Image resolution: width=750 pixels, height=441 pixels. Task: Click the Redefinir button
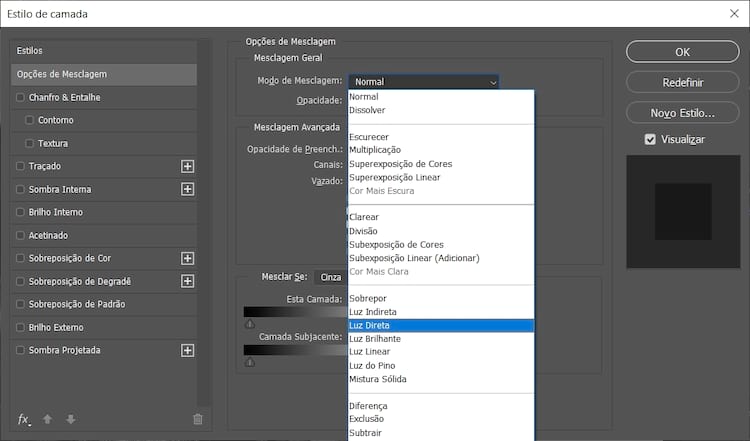click(683, 82)
